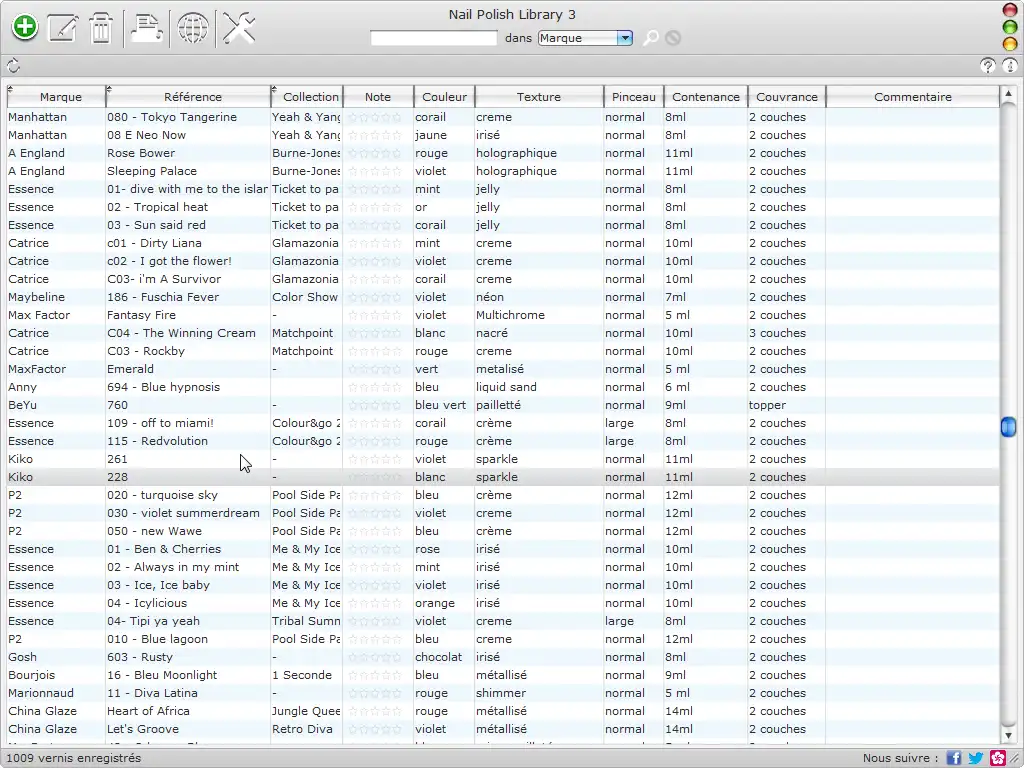Image resolution: width=1024 pixels, height=768 pixels.
Task: Cancel search with the no-entry icon
Action: pyautogui.click(x=673, y=38)
